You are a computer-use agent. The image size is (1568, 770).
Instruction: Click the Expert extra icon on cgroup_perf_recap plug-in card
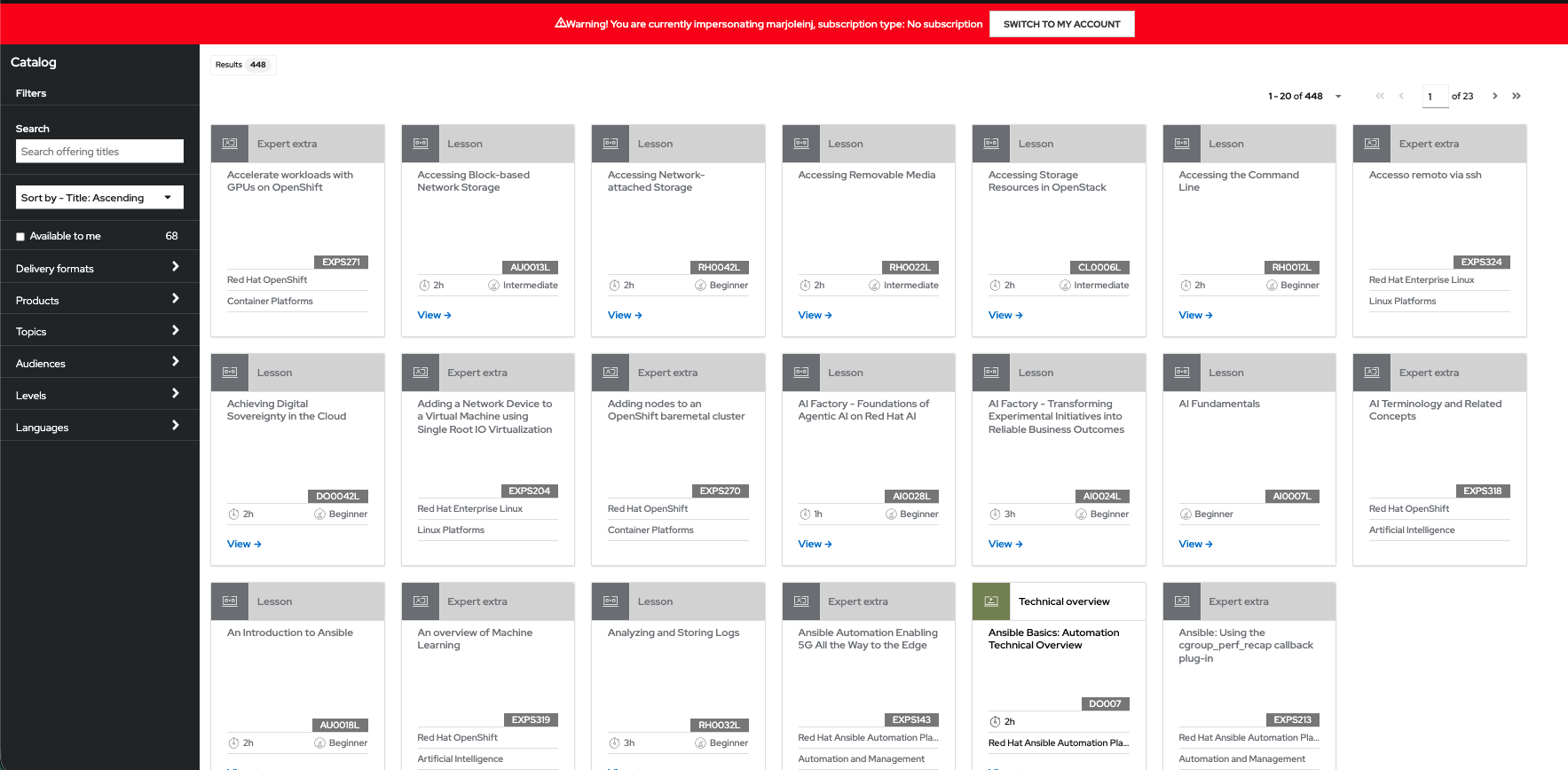(1182, 601)
